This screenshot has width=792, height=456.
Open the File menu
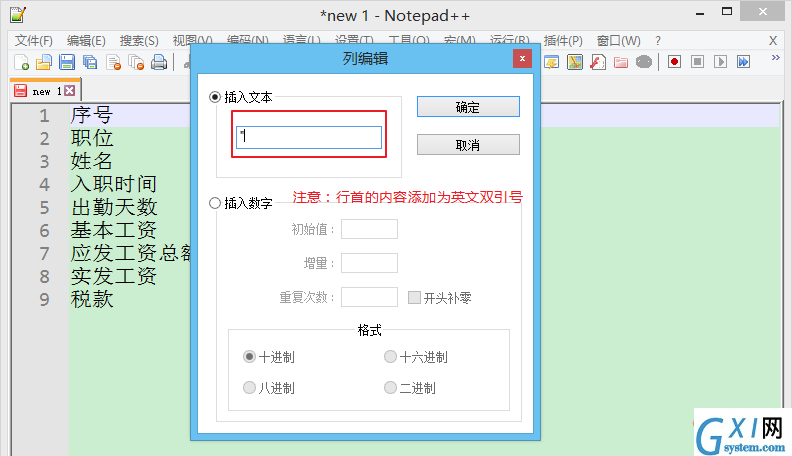33,40
